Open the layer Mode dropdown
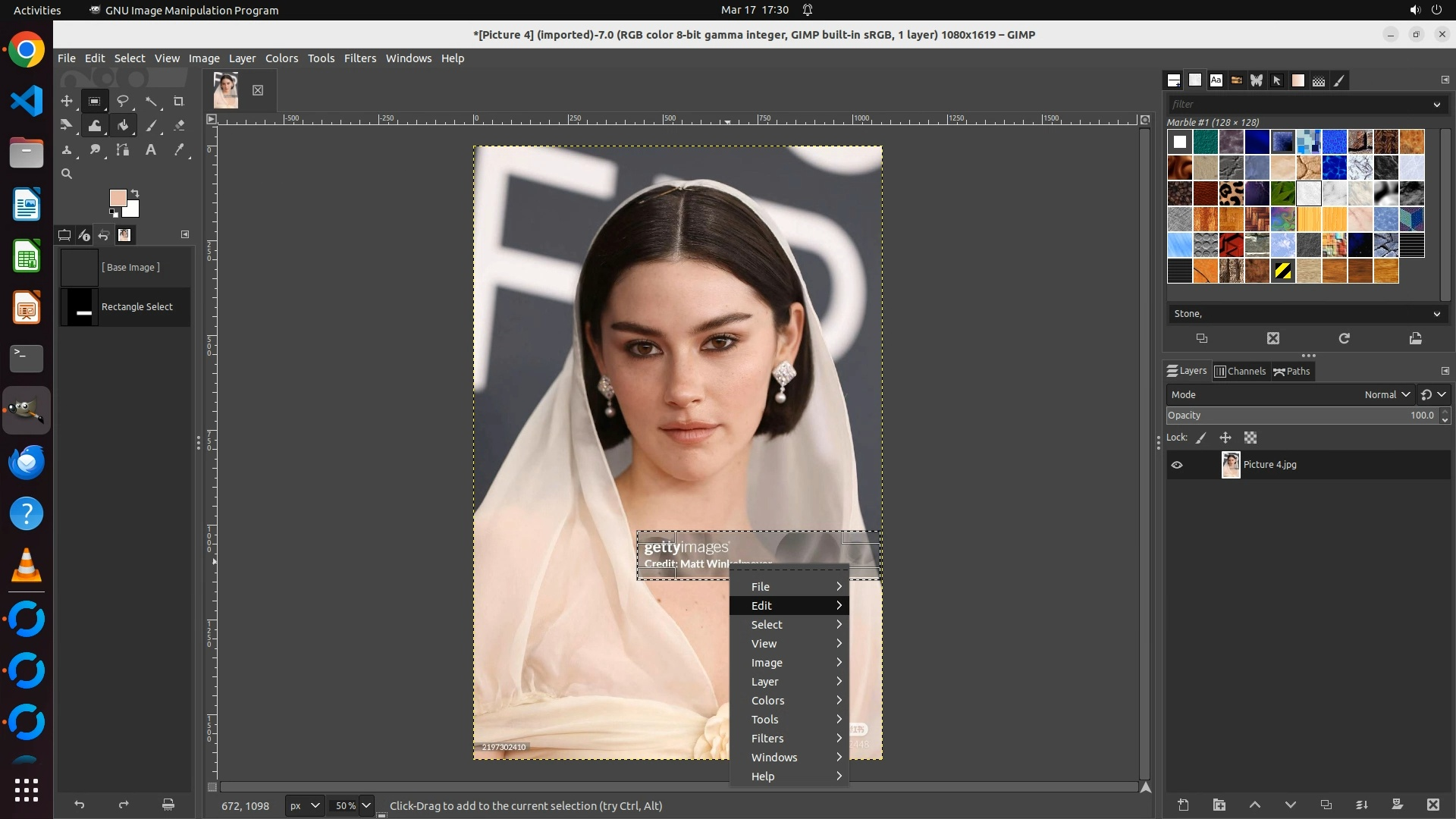 point(1387,394)
